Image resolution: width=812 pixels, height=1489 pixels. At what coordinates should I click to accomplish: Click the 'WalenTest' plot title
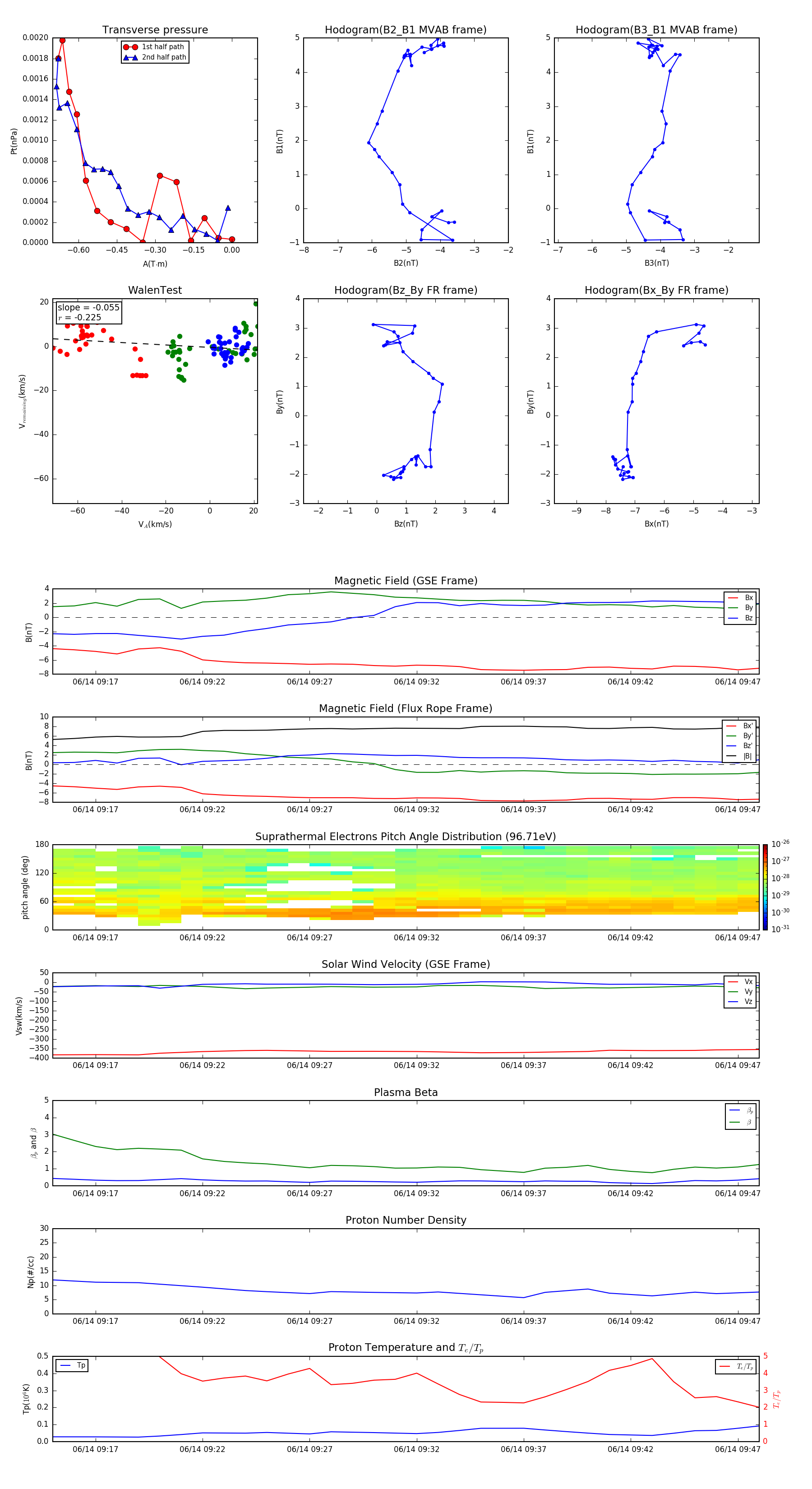point(155,290)
